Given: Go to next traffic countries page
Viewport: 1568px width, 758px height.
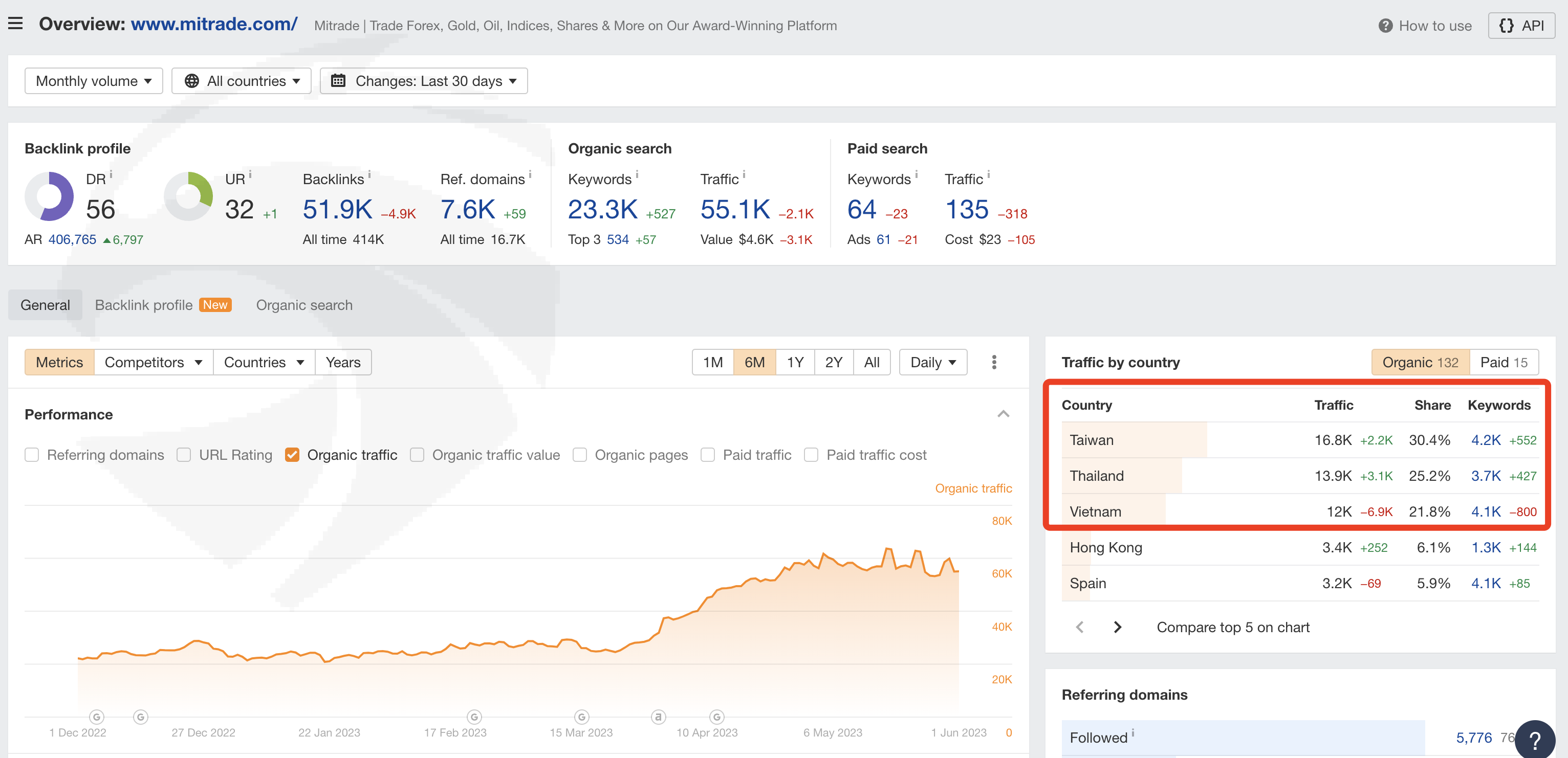Looking at the screenshot, I should (x=1117, y=627).
